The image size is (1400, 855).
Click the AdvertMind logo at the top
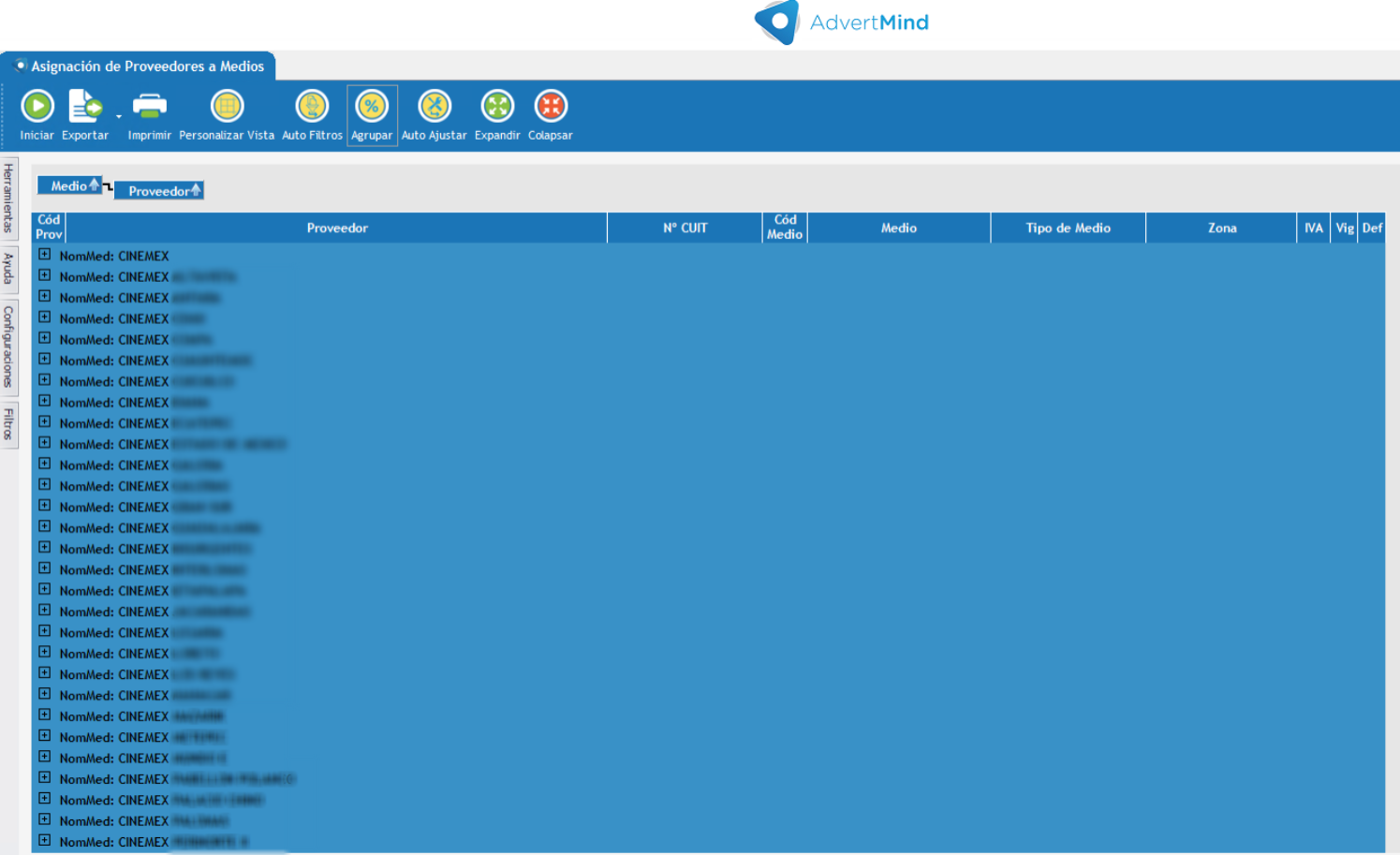841,22
